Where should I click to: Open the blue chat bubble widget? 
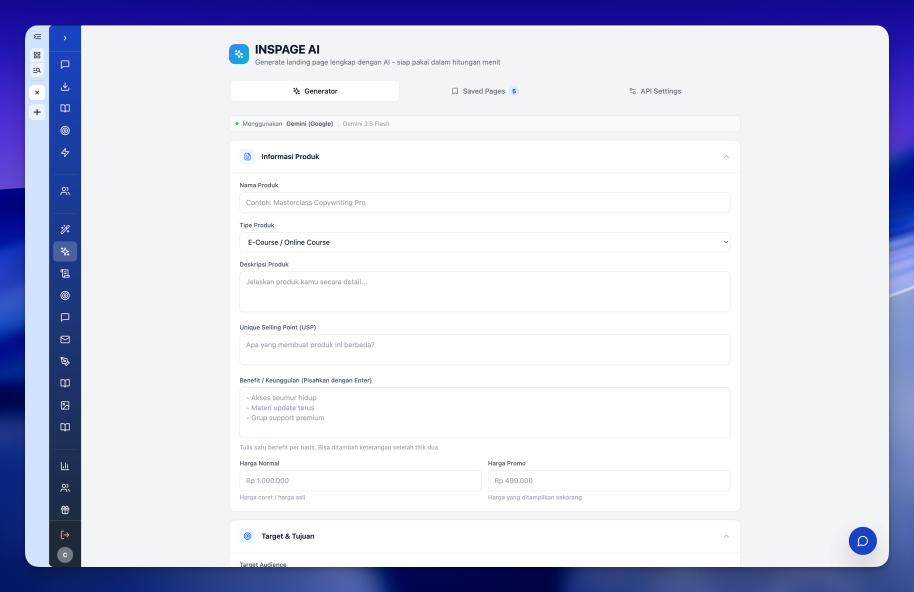click(862, 540)
